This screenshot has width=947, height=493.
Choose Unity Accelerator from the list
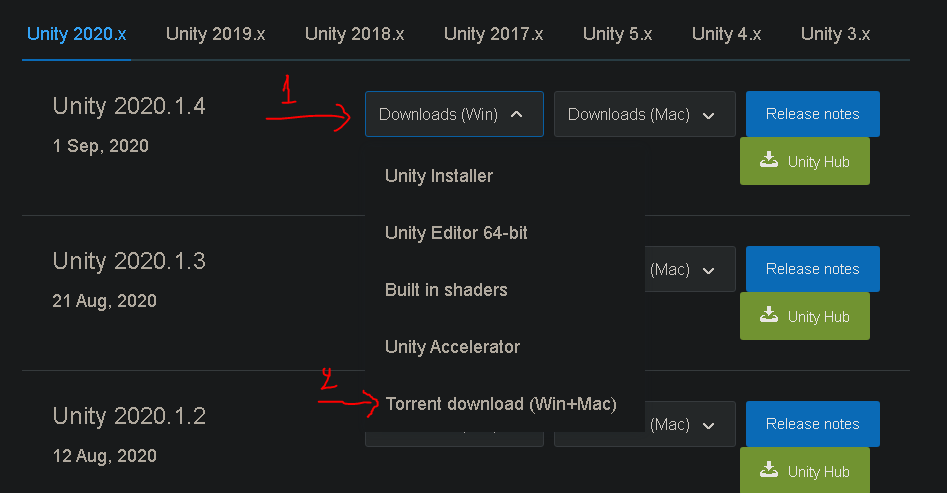click(452, 347)
